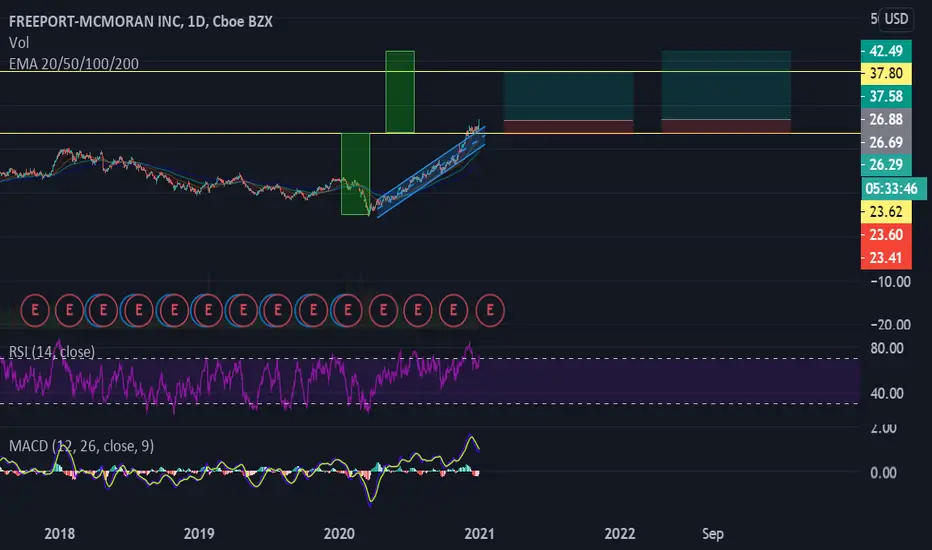Click the 26.88 grey price label
This screenshot has width=932, height=550.
(886, 120)
